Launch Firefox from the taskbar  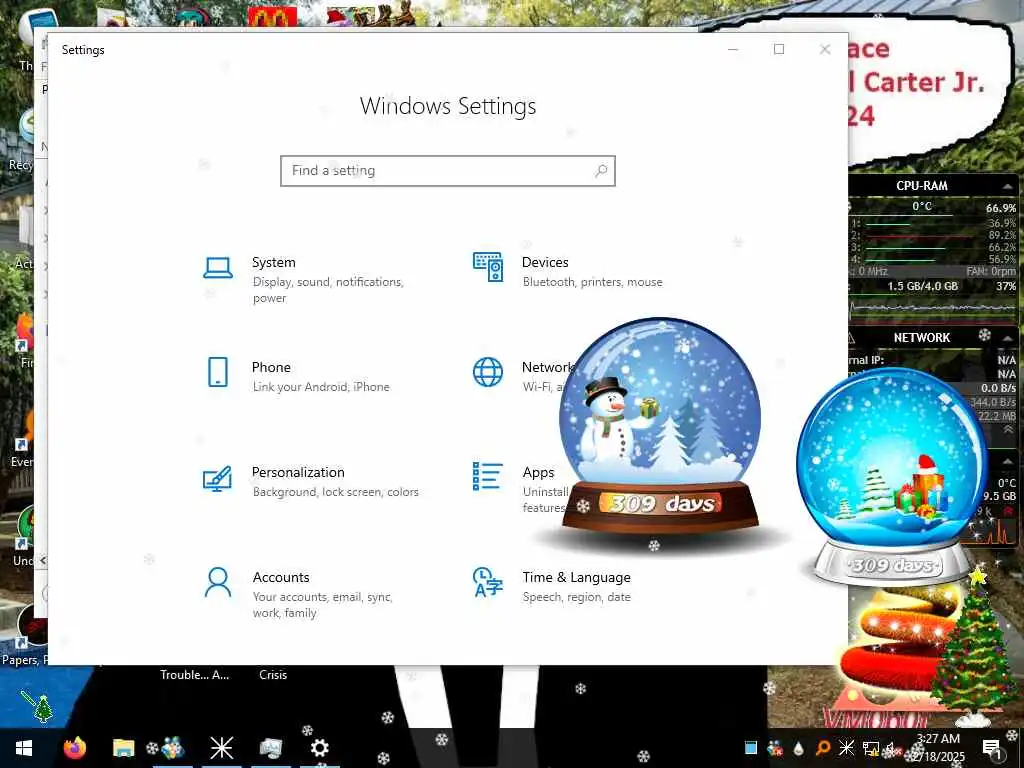(74, 748)
